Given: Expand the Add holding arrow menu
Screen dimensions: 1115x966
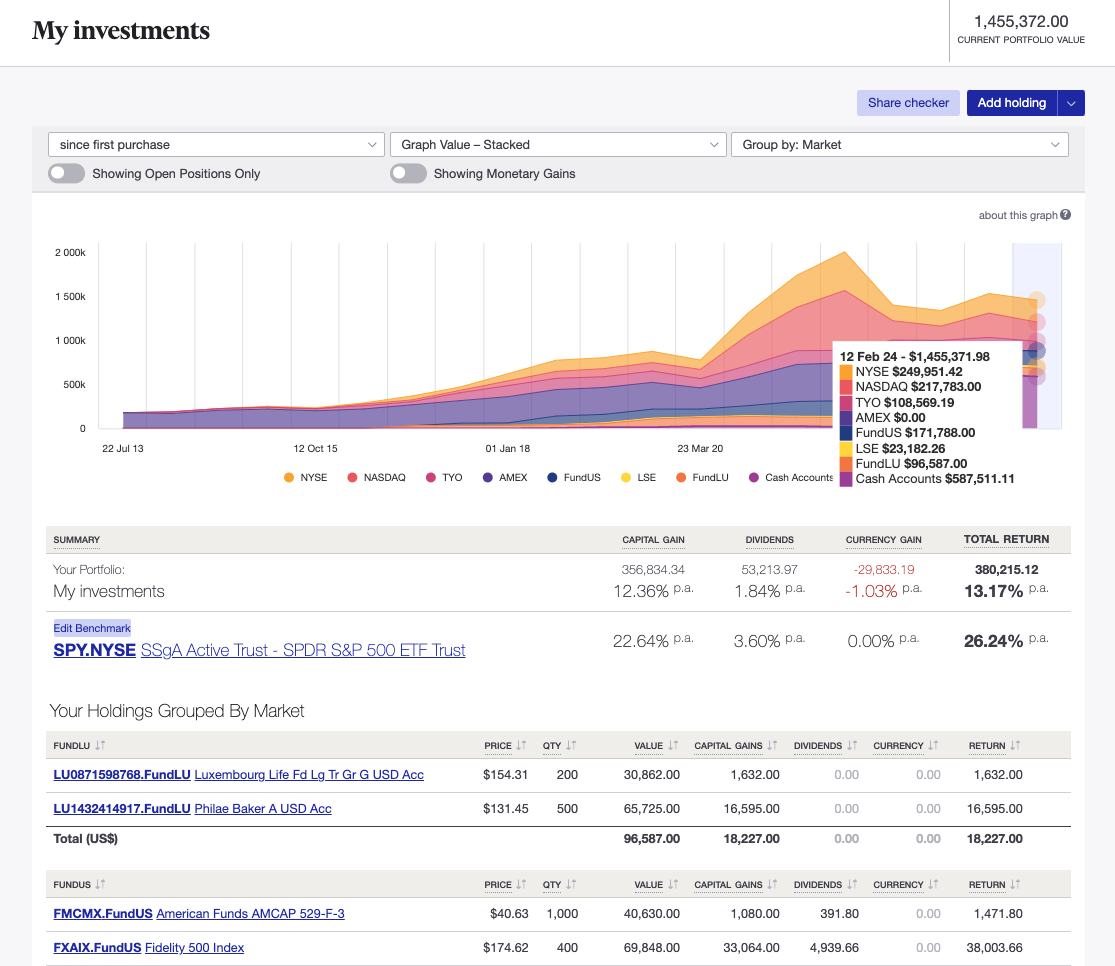Looking at the screenshot, I should pos(1071,103).
